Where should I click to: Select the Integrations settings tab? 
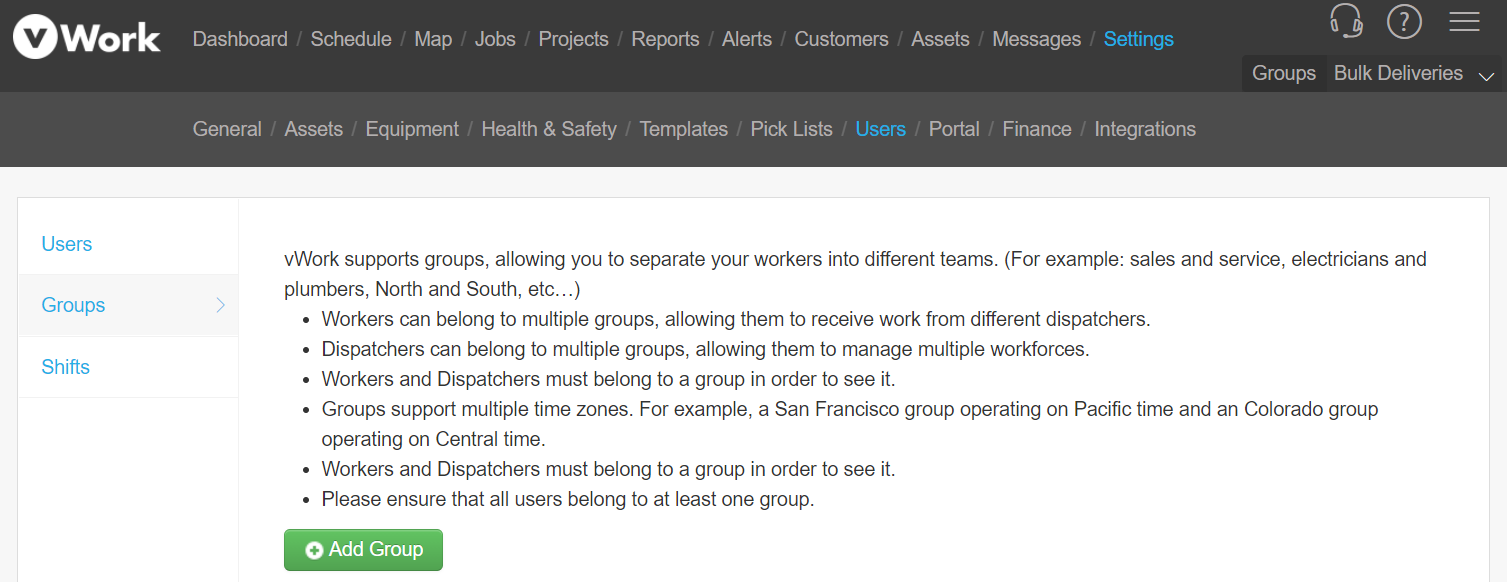(1145, 129)
